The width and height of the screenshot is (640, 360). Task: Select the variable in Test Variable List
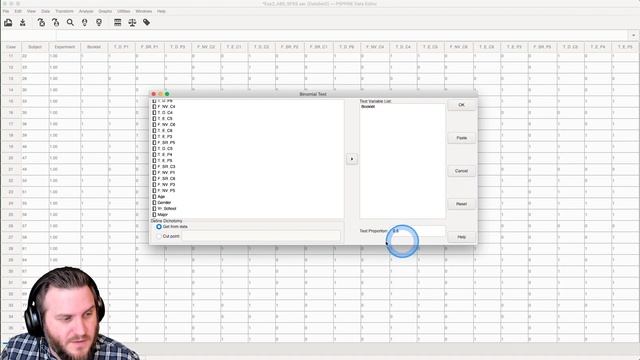pyautogui.click(x=368, y=107)
